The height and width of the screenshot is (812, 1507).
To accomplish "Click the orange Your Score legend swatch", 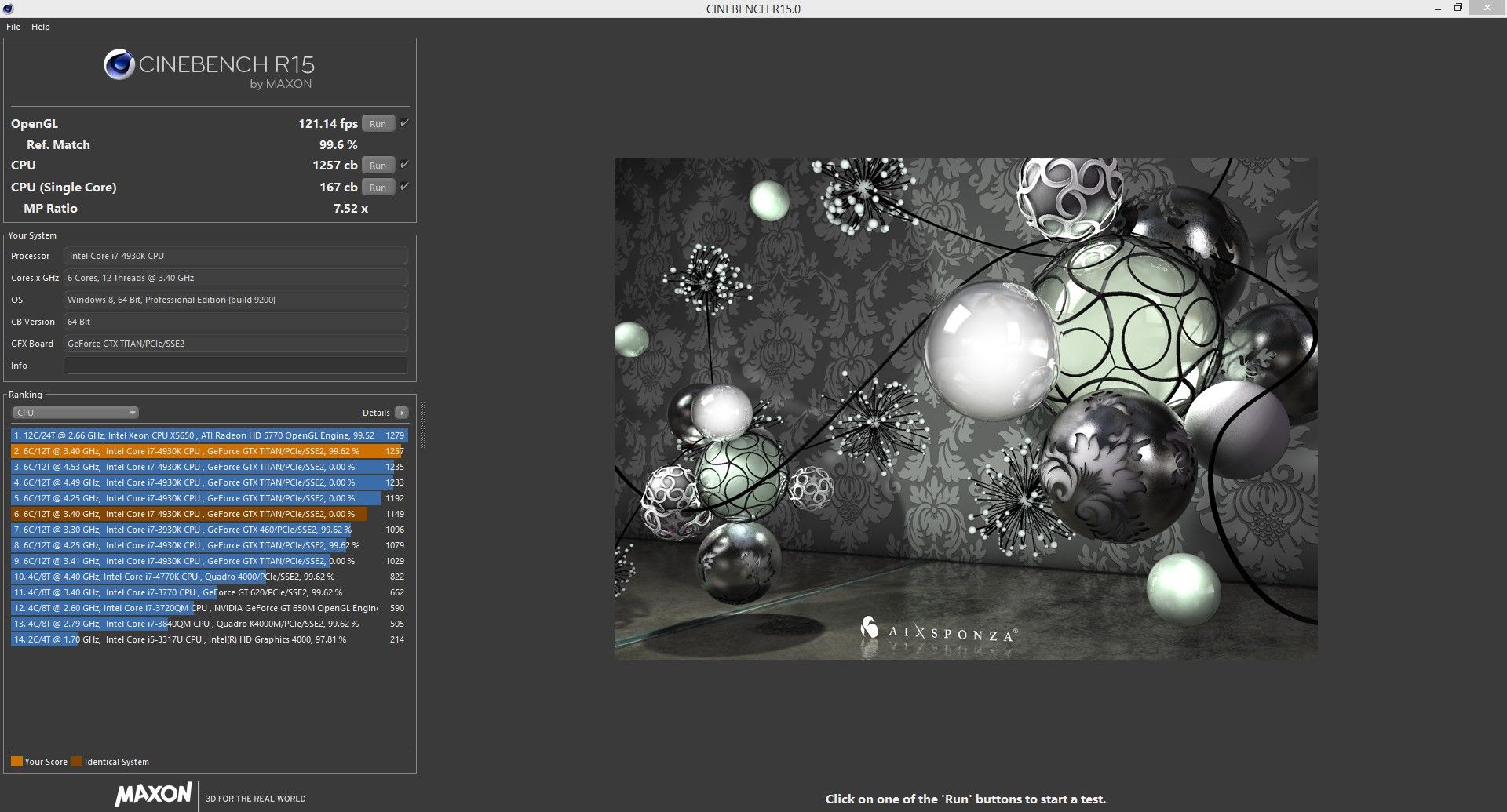I will tap(16, 762).
